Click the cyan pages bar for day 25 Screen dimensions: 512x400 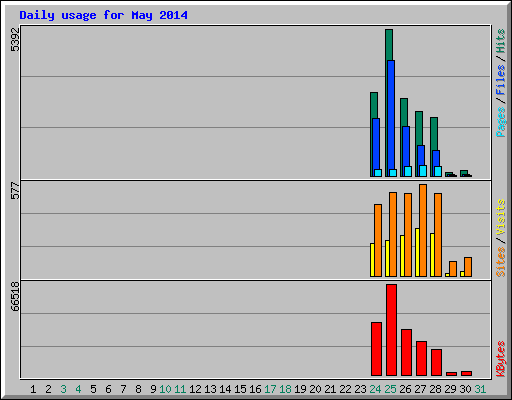point(393,173)
